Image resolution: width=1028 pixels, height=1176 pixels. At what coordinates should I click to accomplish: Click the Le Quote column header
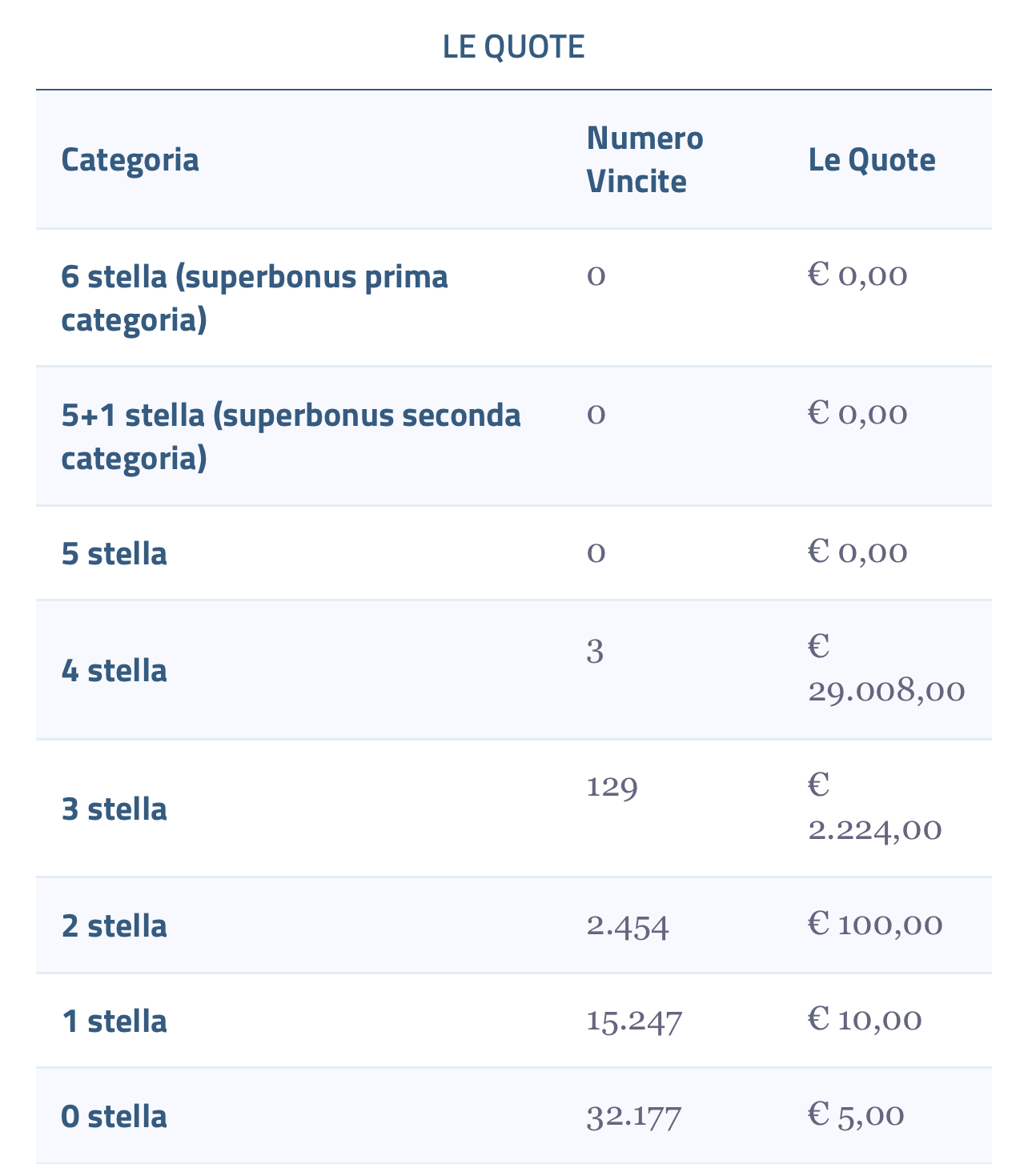pos(872,159)
